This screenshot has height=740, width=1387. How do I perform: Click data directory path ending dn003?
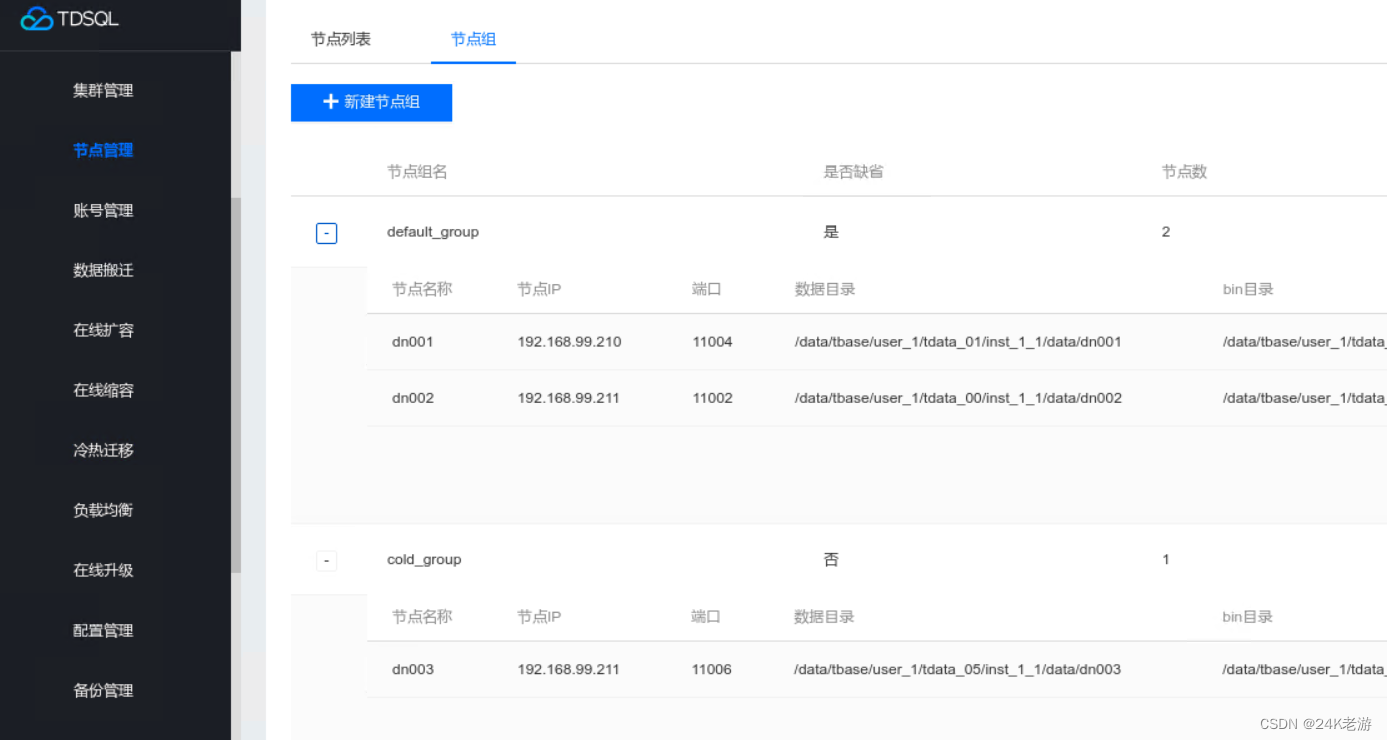(x=958, y=670)
